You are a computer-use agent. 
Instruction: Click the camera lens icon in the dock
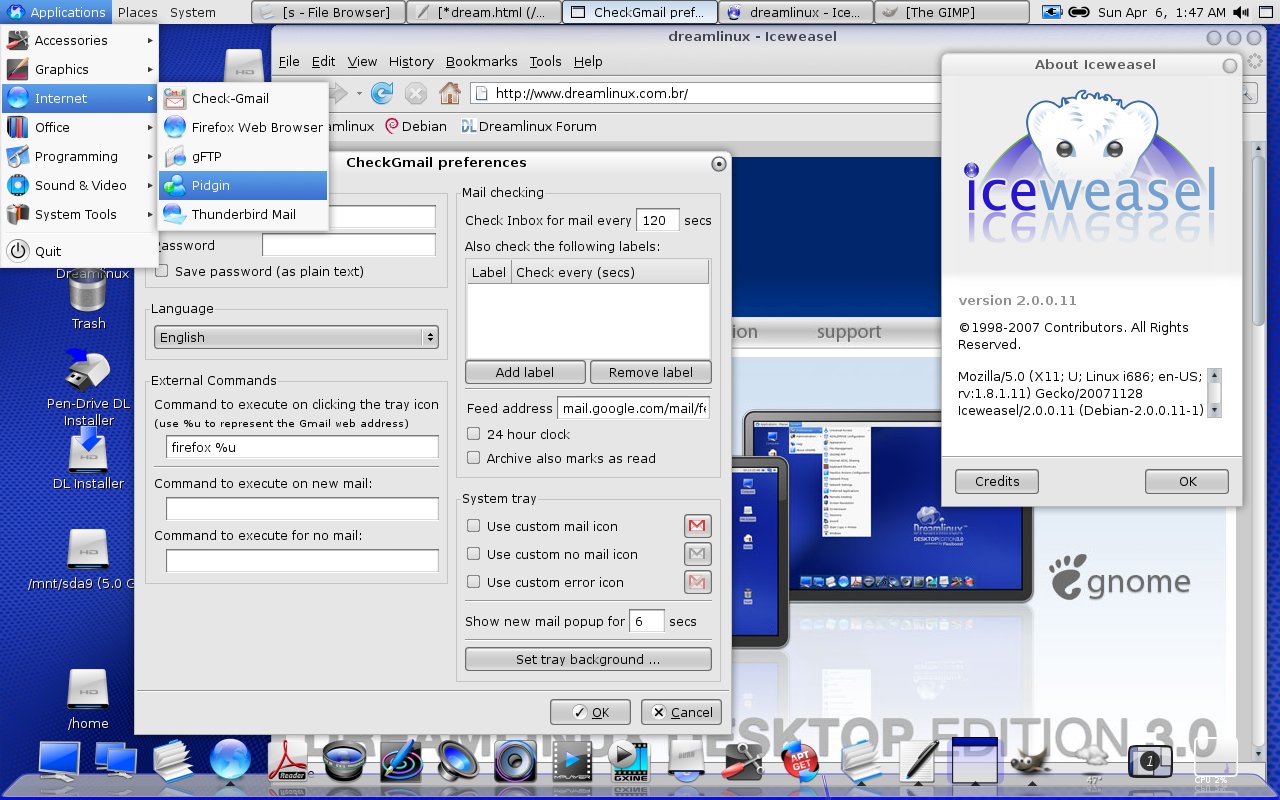click(344, 762)
